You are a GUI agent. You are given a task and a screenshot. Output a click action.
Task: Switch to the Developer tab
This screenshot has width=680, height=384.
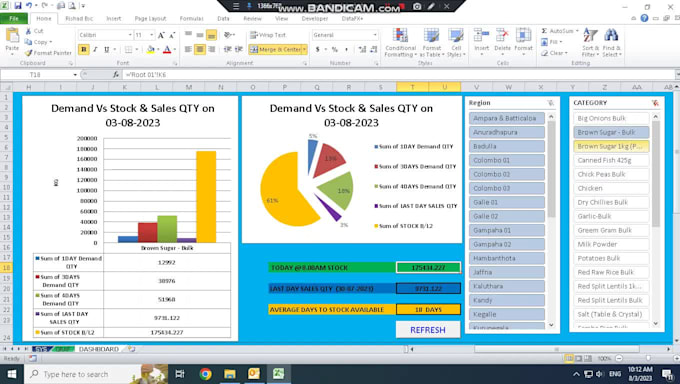coord(315,19)
